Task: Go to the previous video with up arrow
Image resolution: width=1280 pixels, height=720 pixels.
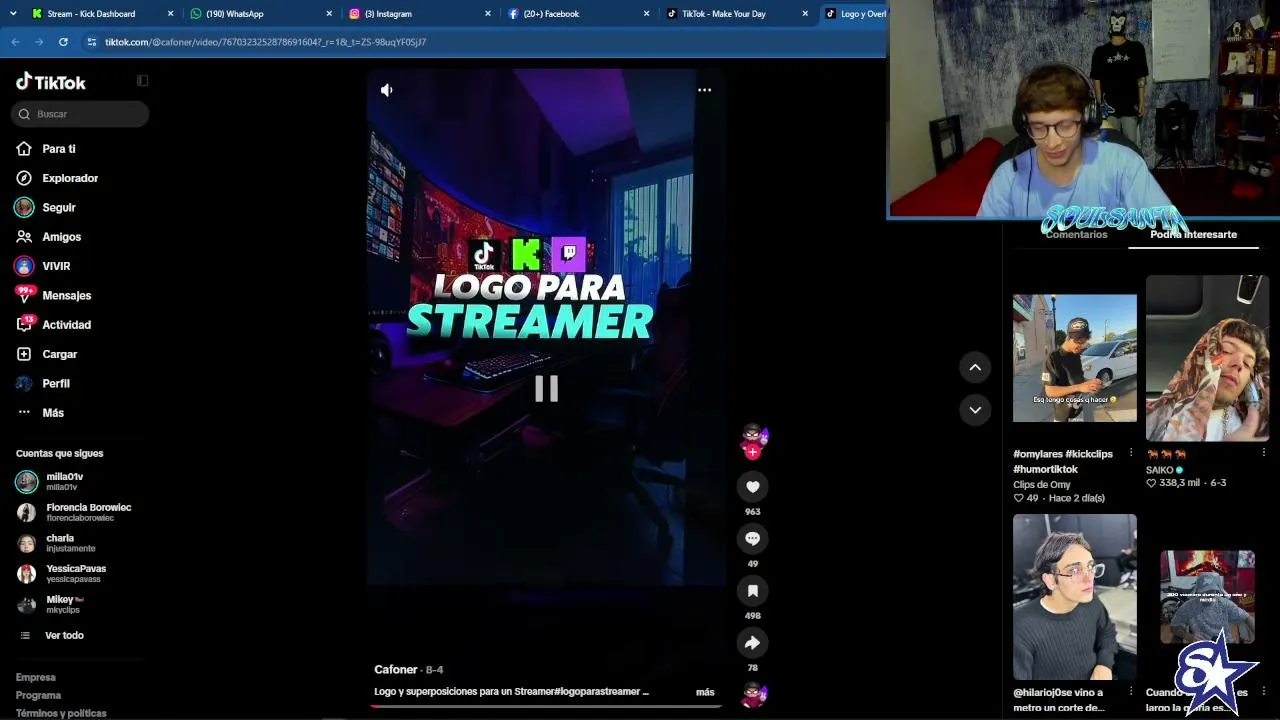Action: (x=975, y=367)
